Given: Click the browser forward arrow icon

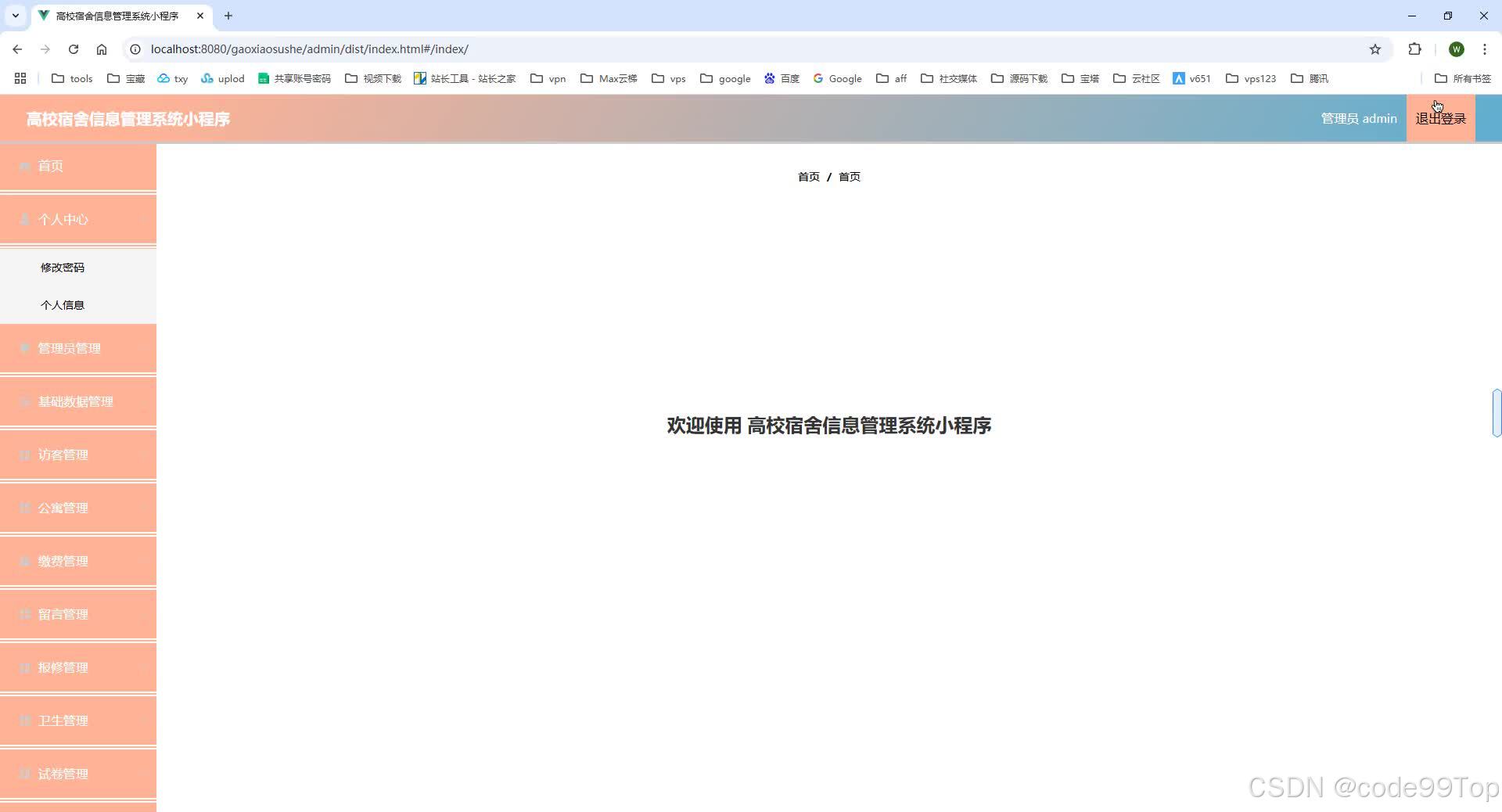Looking at the screenshot, I should pos(45,49).
